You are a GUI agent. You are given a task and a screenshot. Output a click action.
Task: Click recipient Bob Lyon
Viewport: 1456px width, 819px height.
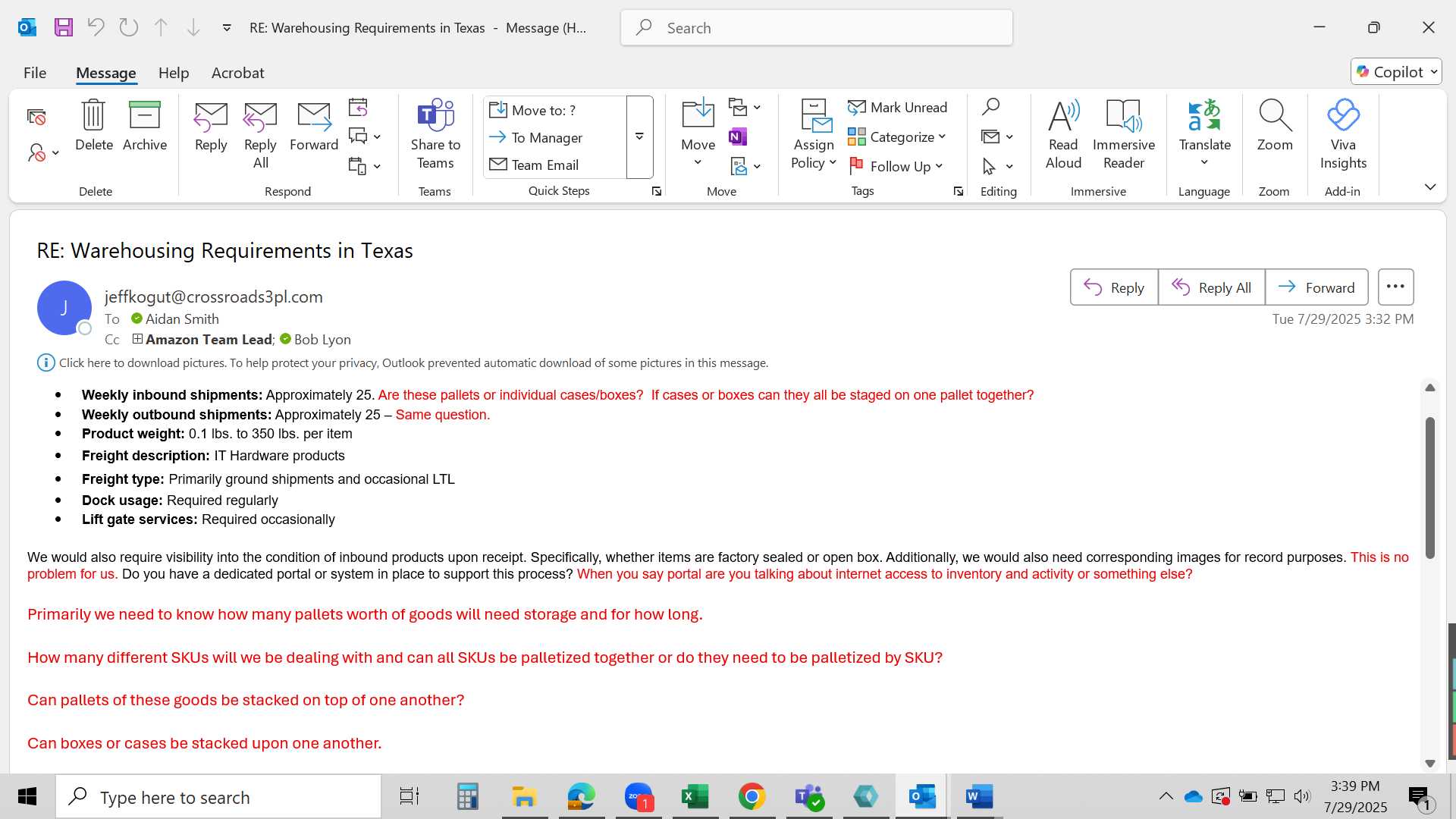[322, 340]
